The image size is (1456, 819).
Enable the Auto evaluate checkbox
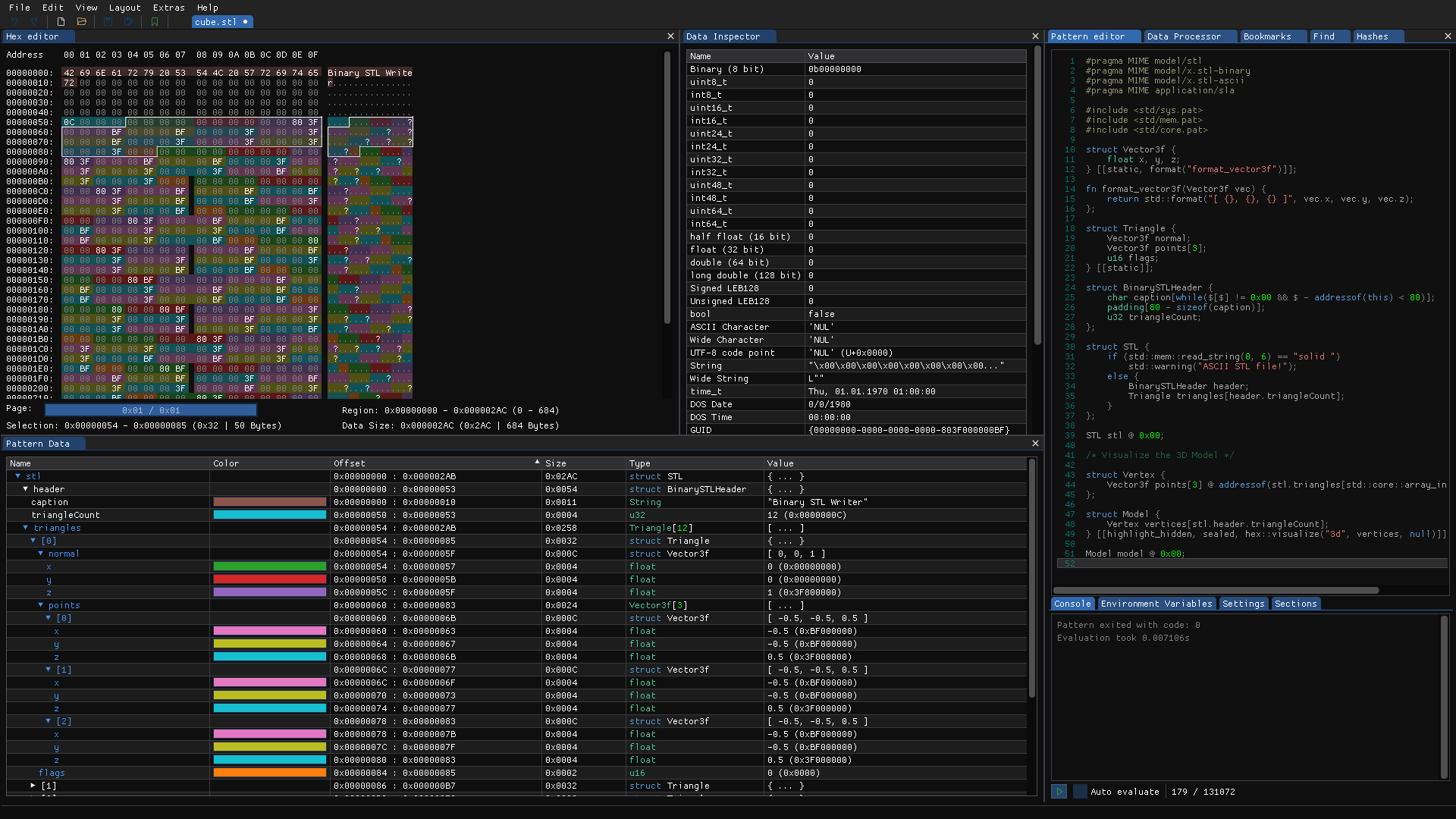(x=1080, y=792)
